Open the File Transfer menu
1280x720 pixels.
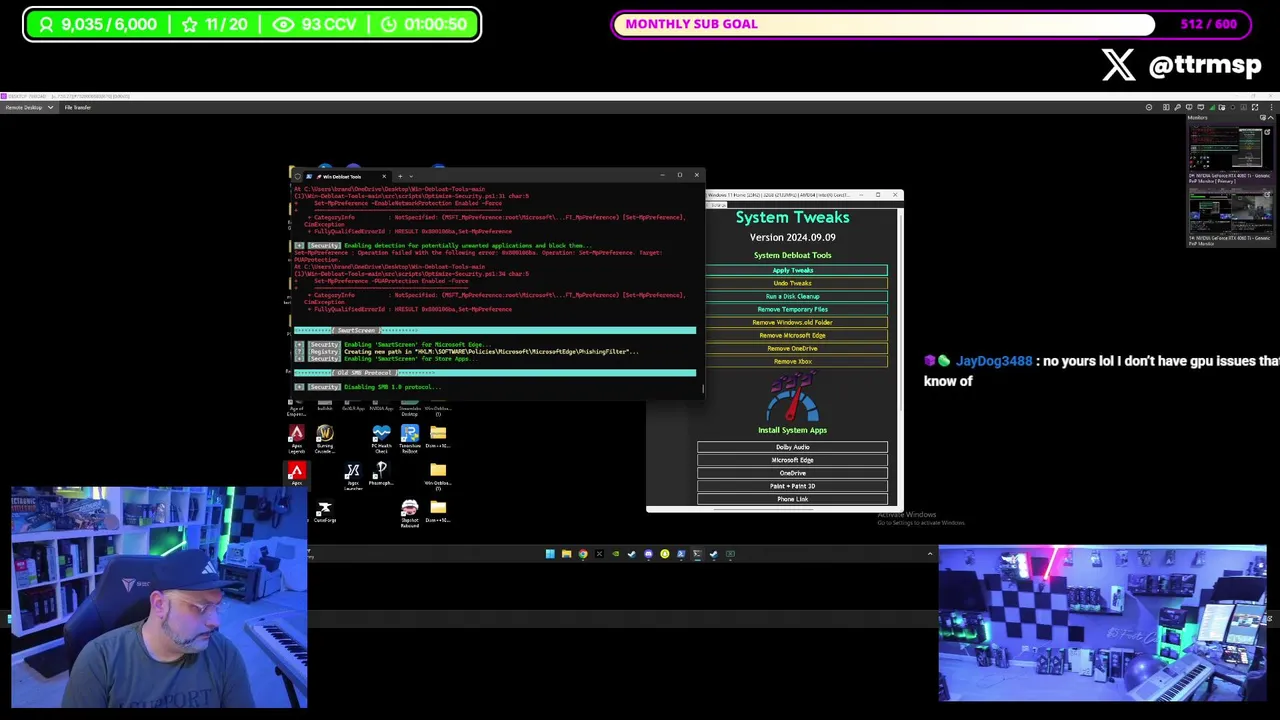click(77, 107)
